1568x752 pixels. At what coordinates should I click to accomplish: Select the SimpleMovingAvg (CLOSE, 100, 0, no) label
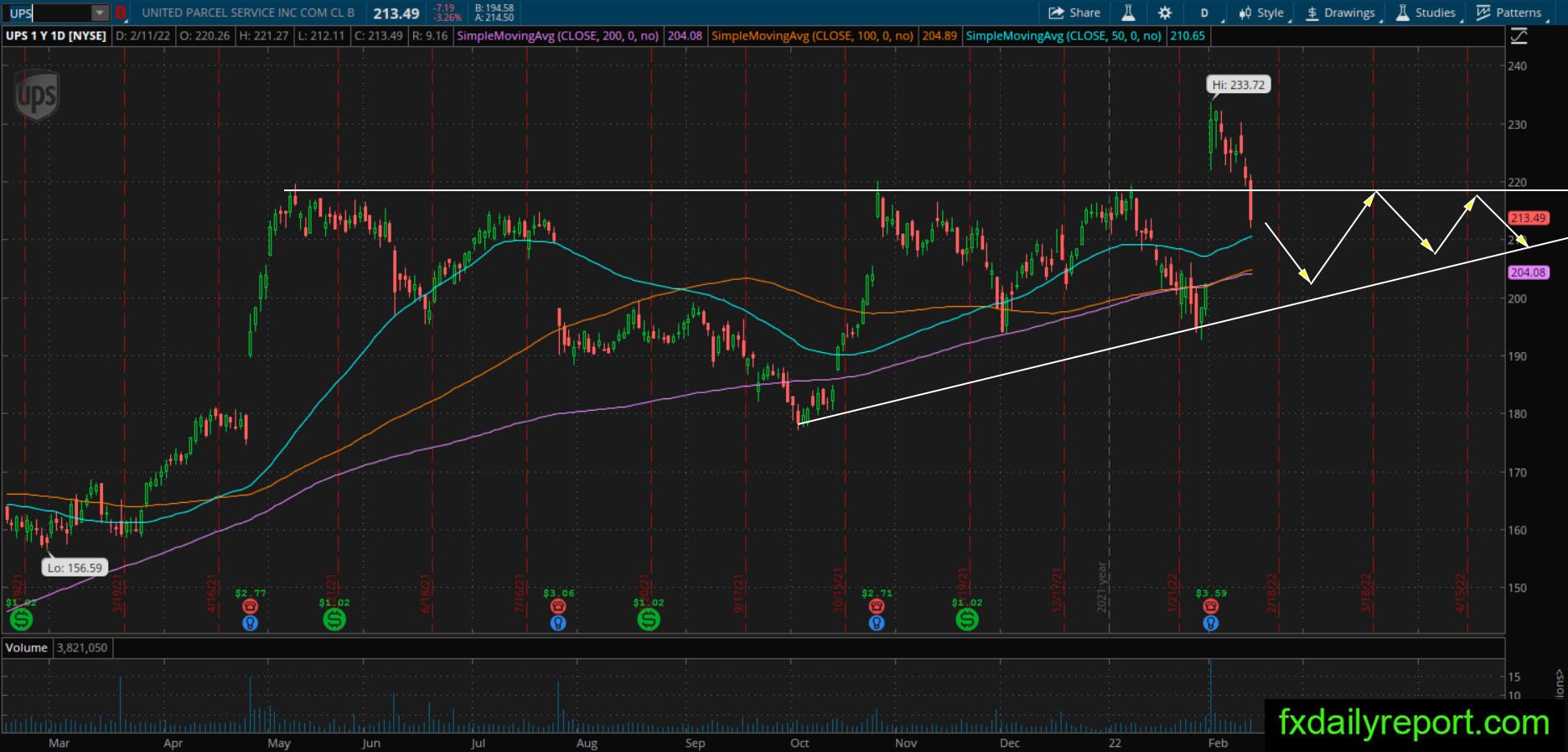(812, 36)
